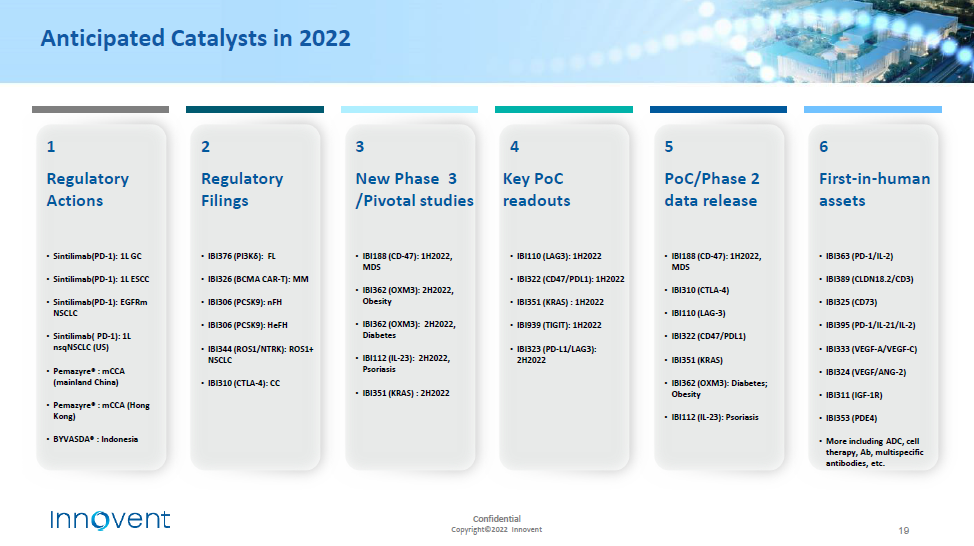Select 'IBI112 (IL-23): 2H2022, Psoriasis' item

(x=406, y=363)
